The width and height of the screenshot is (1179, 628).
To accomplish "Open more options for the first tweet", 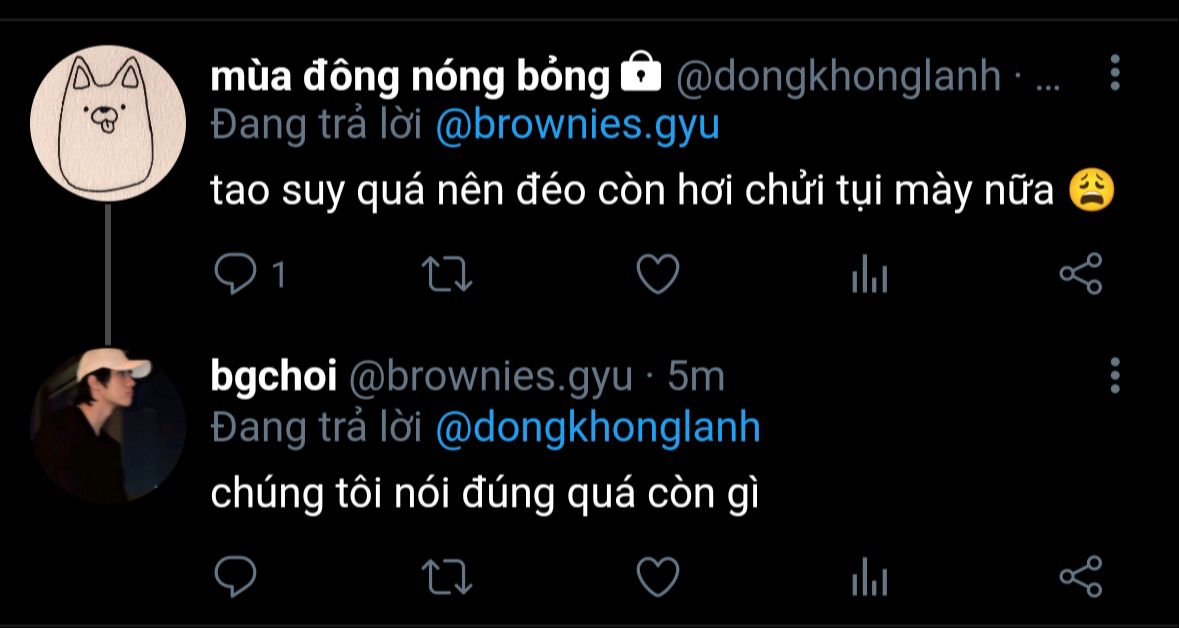I will tap(1115, 73).
